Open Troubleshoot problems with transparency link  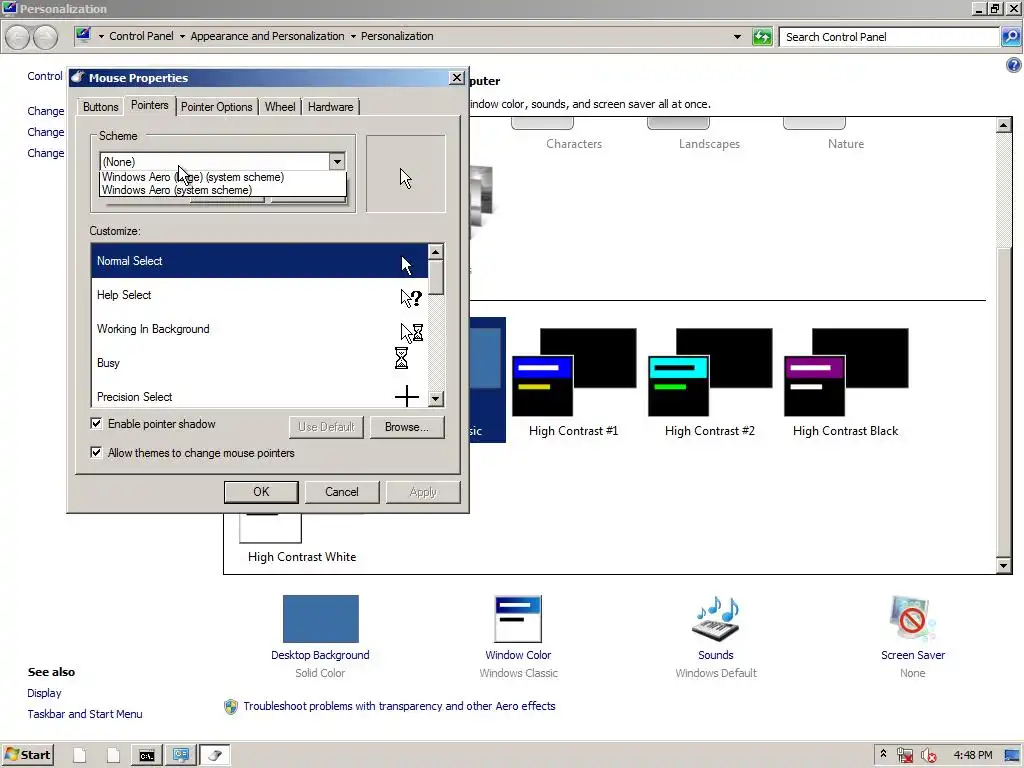pyautogui.click(x=399, y=706)
